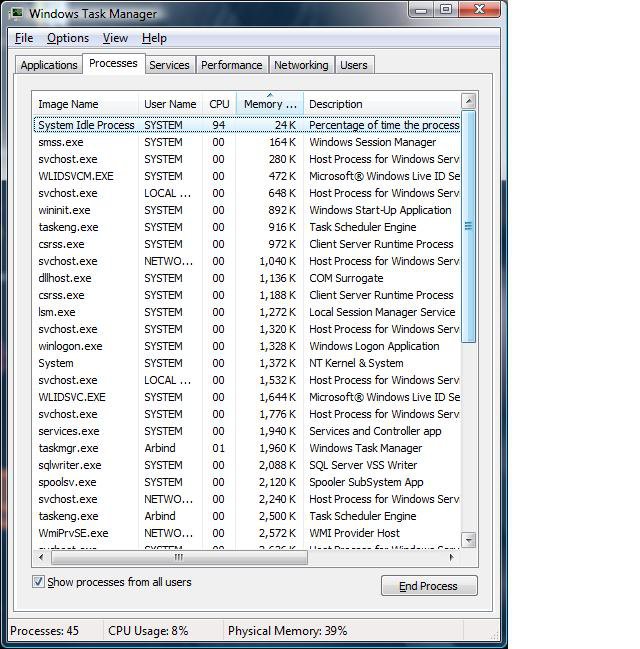Screen dimensions: 640x649
Task: Select the smss.exe process
Action: click(x=247, y=142)
